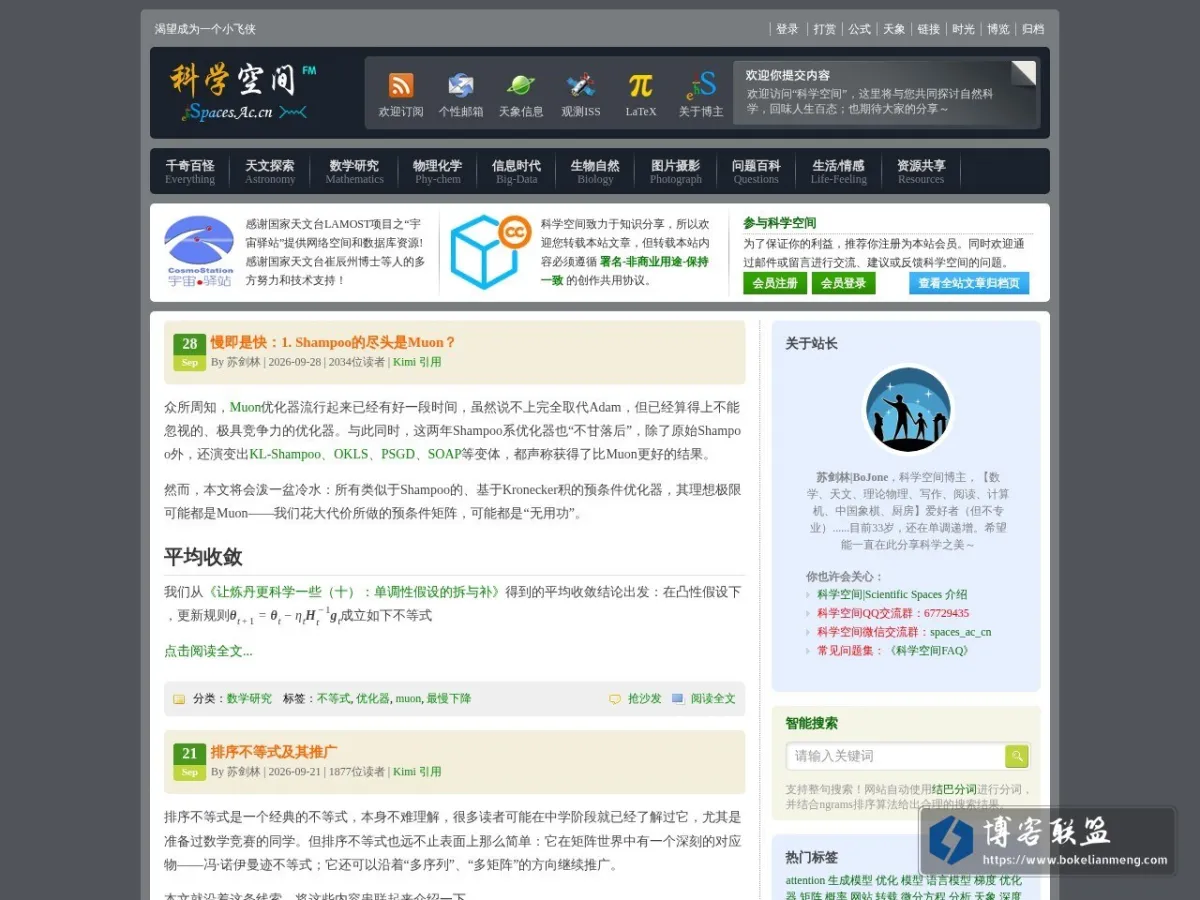Open the 公式 link in top bar

pos(859,29)
